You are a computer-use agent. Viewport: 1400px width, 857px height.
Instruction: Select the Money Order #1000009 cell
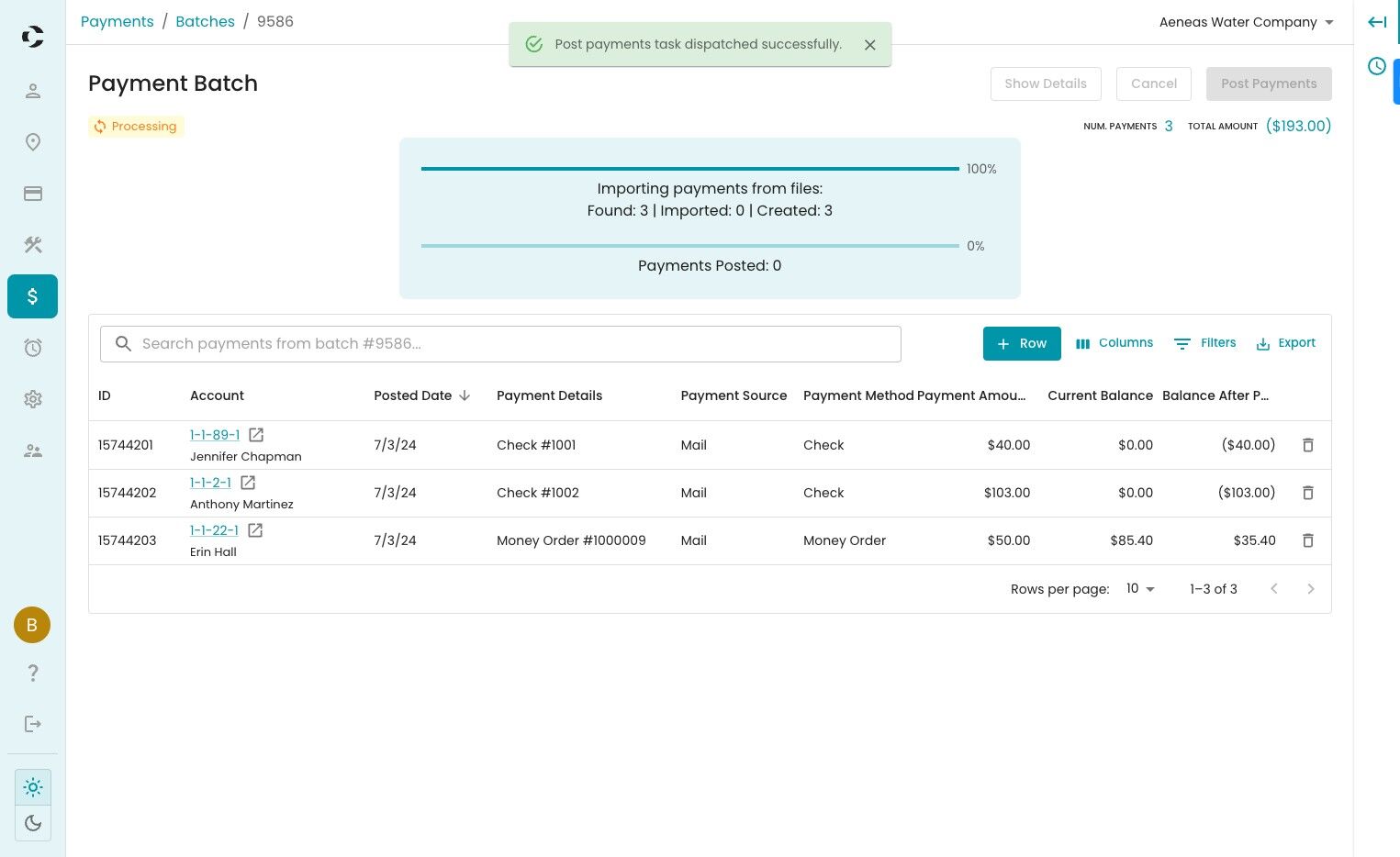[571, 540]
